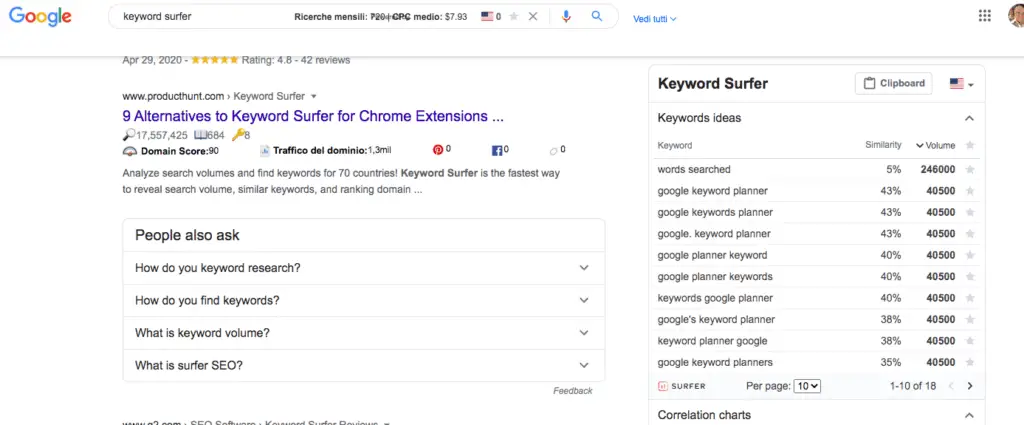Click the Facebook share count icon
Screen dimensions: 1024x425
click(496, 151)
